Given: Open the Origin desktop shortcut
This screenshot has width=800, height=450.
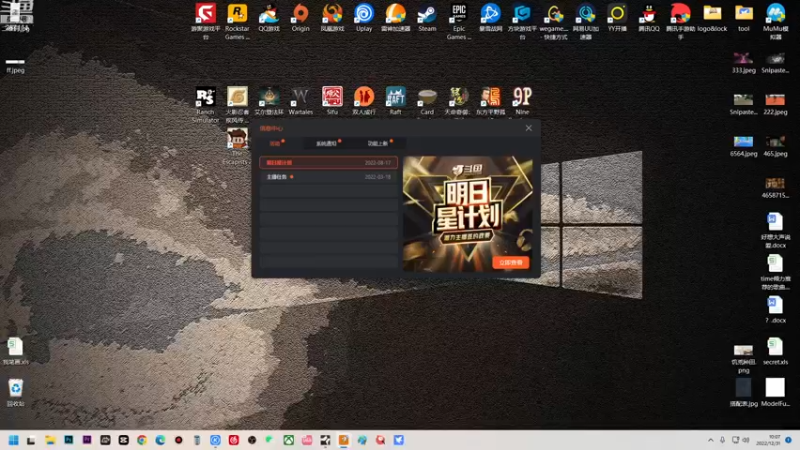Looking at the screenshot, I should [x=301, y=18].
